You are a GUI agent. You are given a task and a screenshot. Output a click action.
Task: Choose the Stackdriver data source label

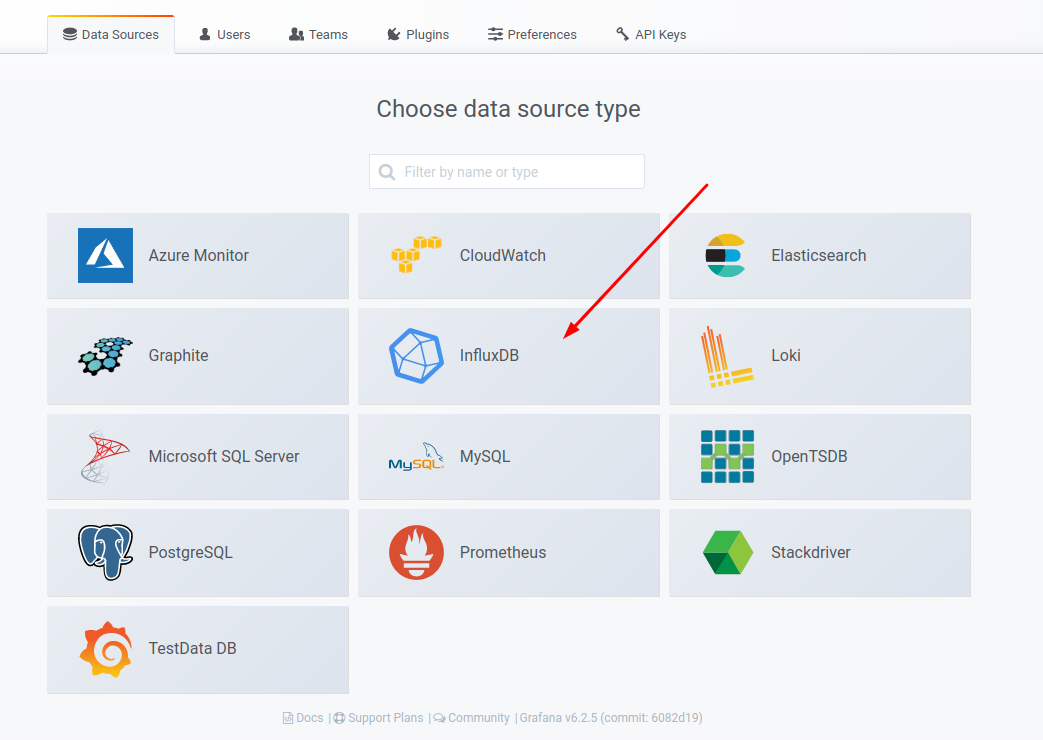(x=811, y=552)
